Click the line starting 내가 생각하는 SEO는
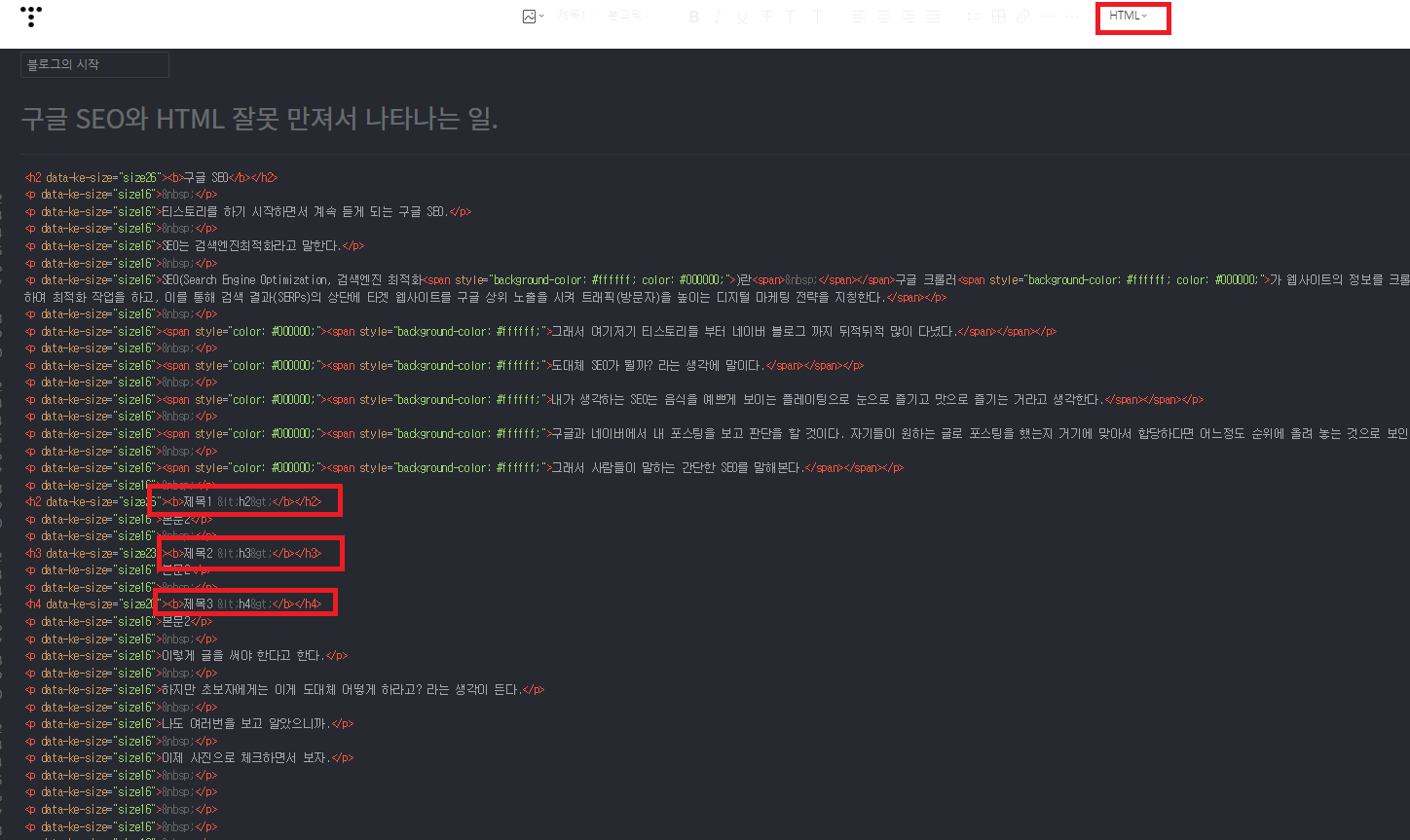Viewport: 1410px width, 840px height. [614, 400]
